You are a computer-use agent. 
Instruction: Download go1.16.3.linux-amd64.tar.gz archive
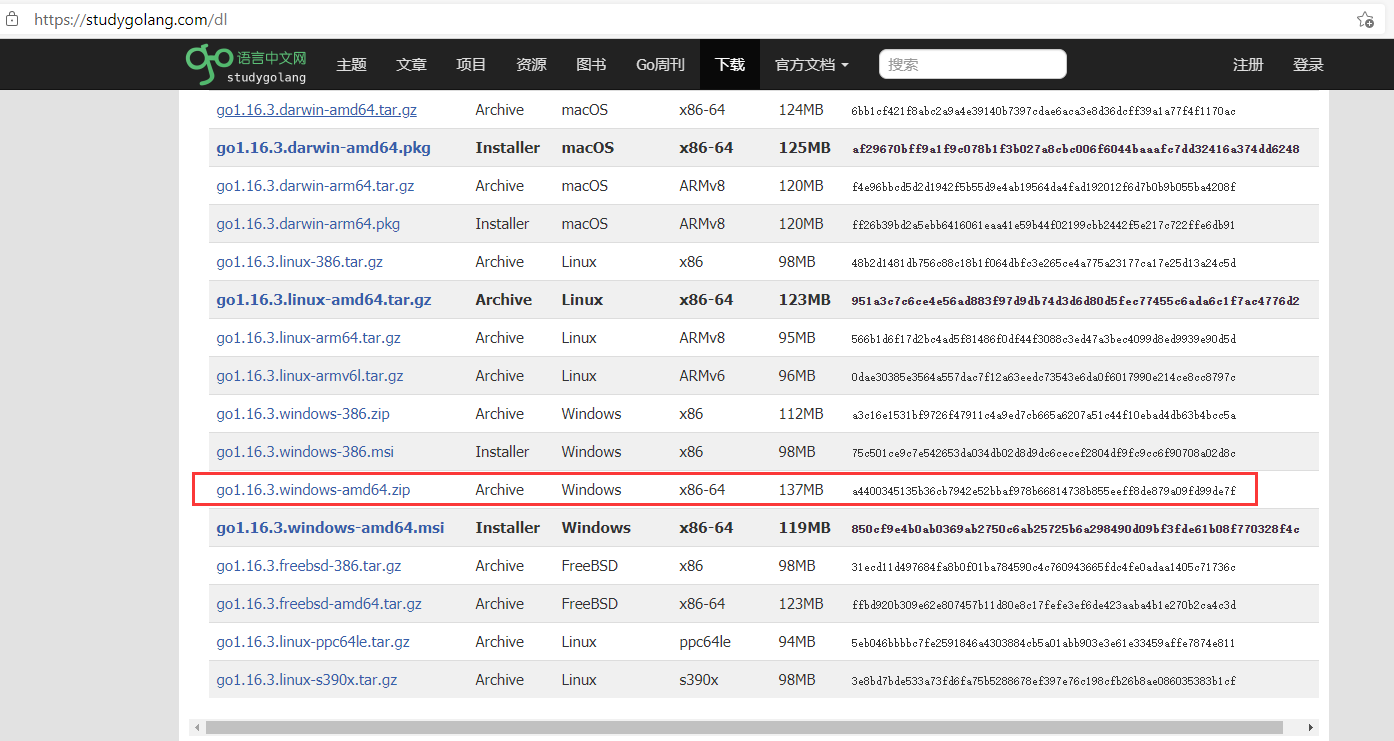pos(324,299)
